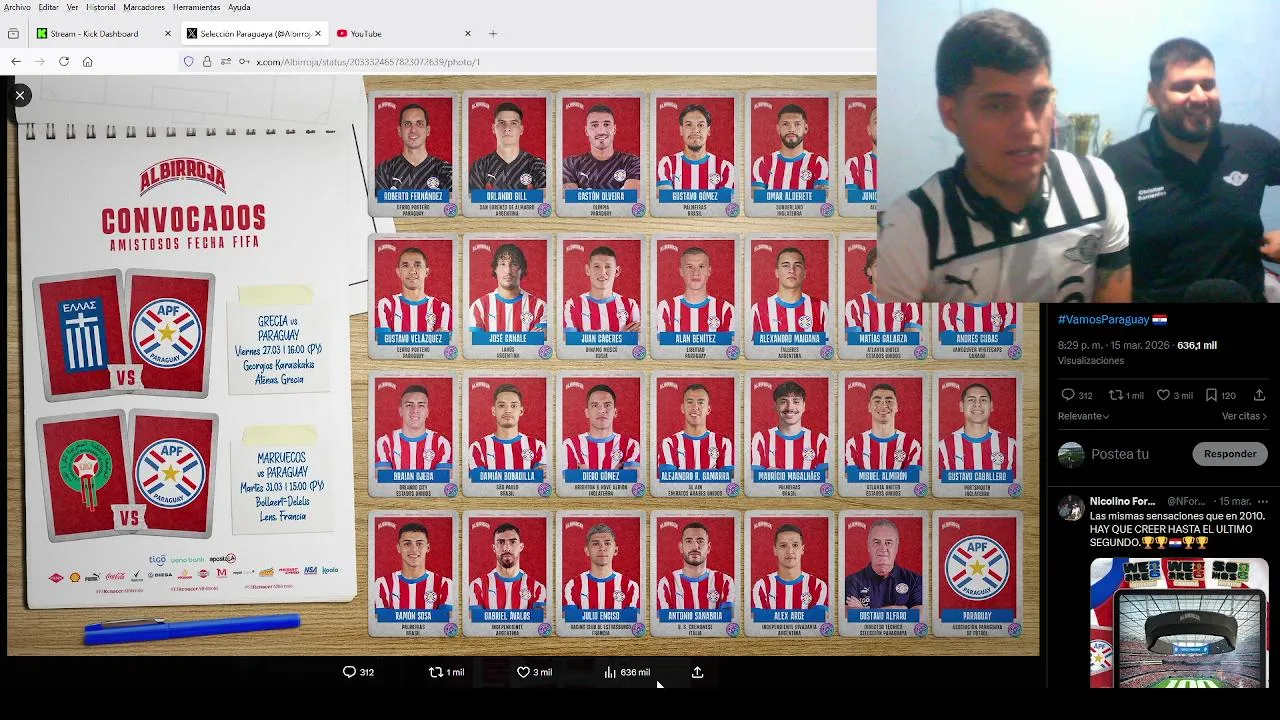
Task: Click the sidebar heart icon showing 3 mil
Action: tap(1163, 395)
